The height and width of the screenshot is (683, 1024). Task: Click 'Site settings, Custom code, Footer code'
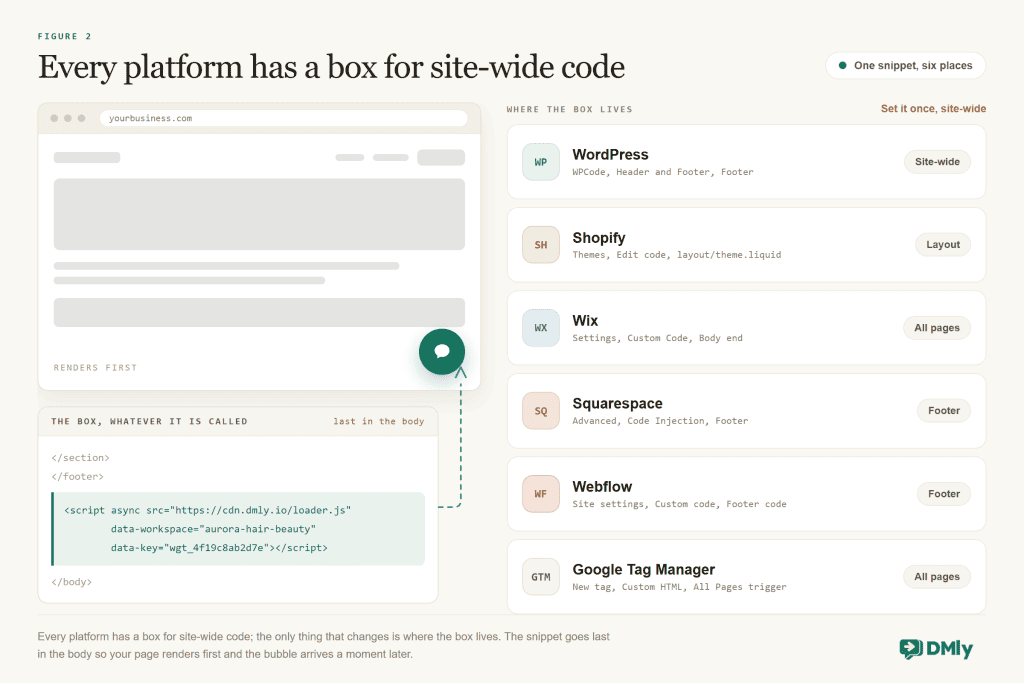(679, 503)
